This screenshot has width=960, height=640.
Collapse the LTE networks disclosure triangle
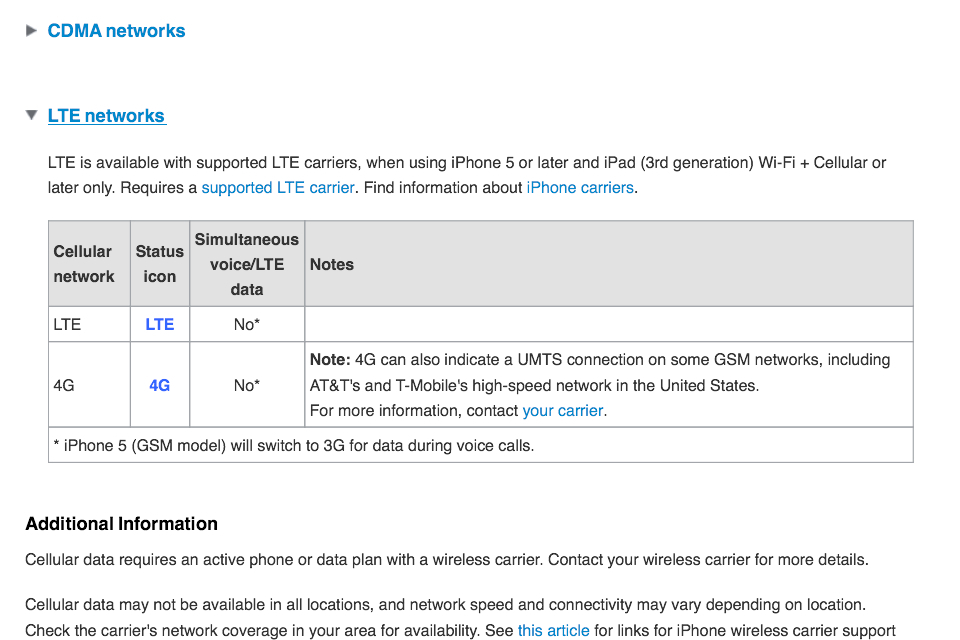coord(31,116)
